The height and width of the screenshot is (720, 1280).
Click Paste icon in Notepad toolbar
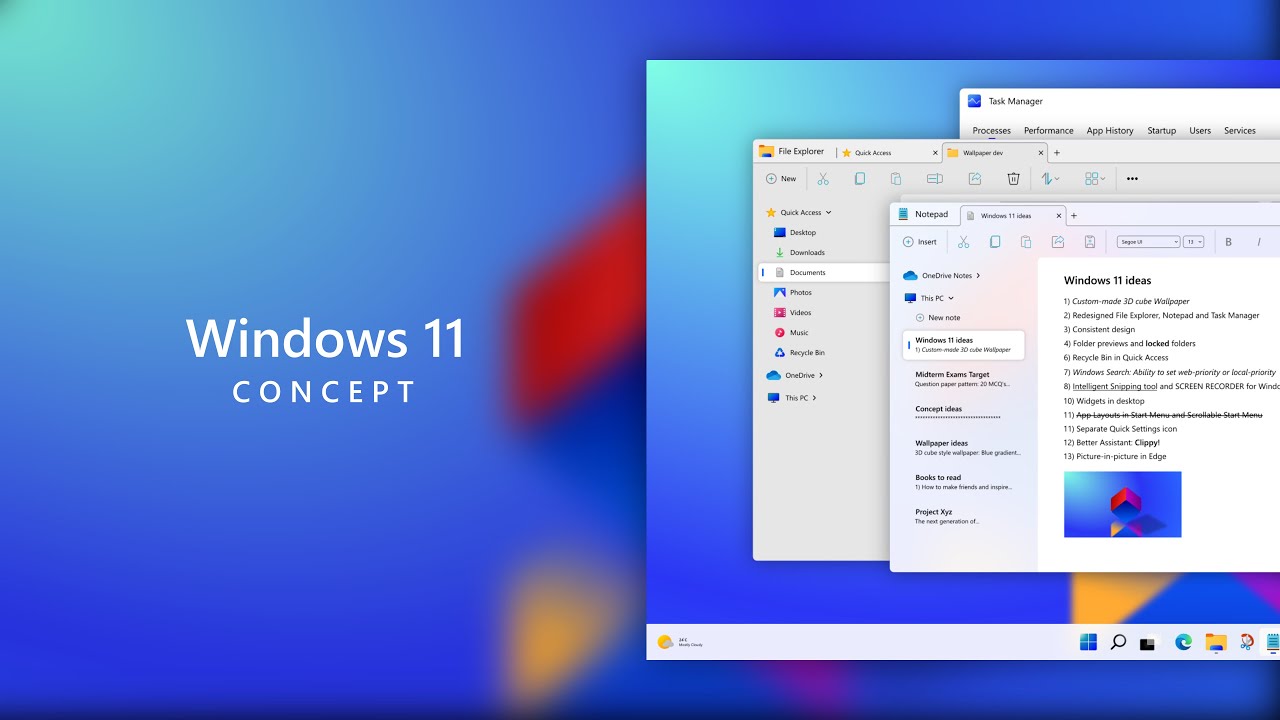tap(1026, 242)
